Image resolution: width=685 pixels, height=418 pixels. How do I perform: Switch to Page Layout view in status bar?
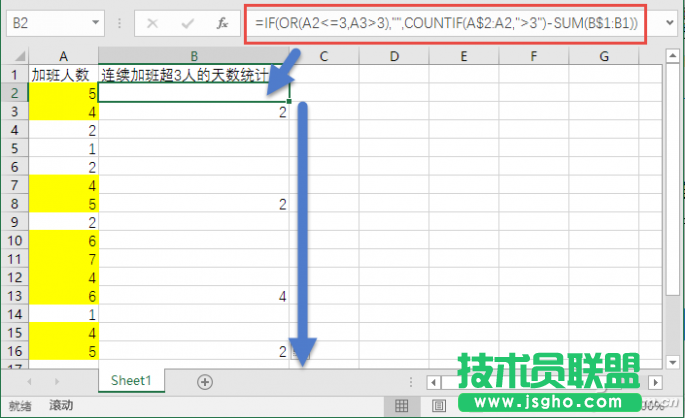coord(438,406)
